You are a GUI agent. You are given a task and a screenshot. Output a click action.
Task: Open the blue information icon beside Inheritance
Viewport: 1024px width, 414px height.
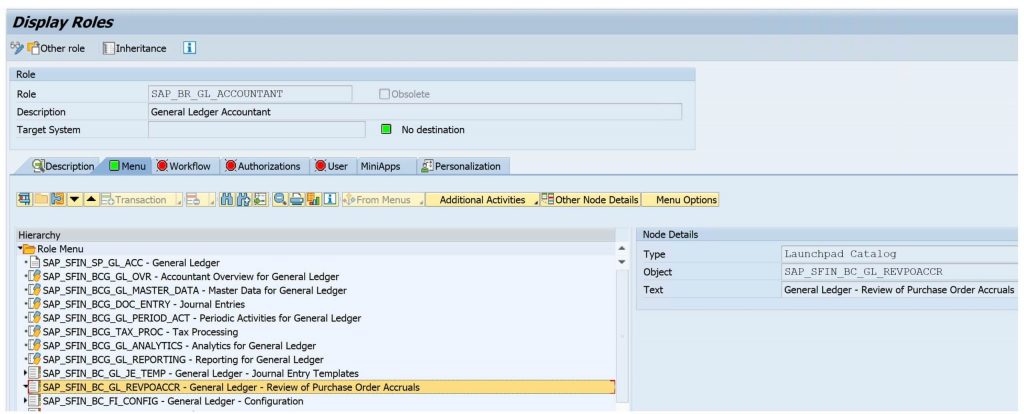pyautogui.click(x=189, y=48)
